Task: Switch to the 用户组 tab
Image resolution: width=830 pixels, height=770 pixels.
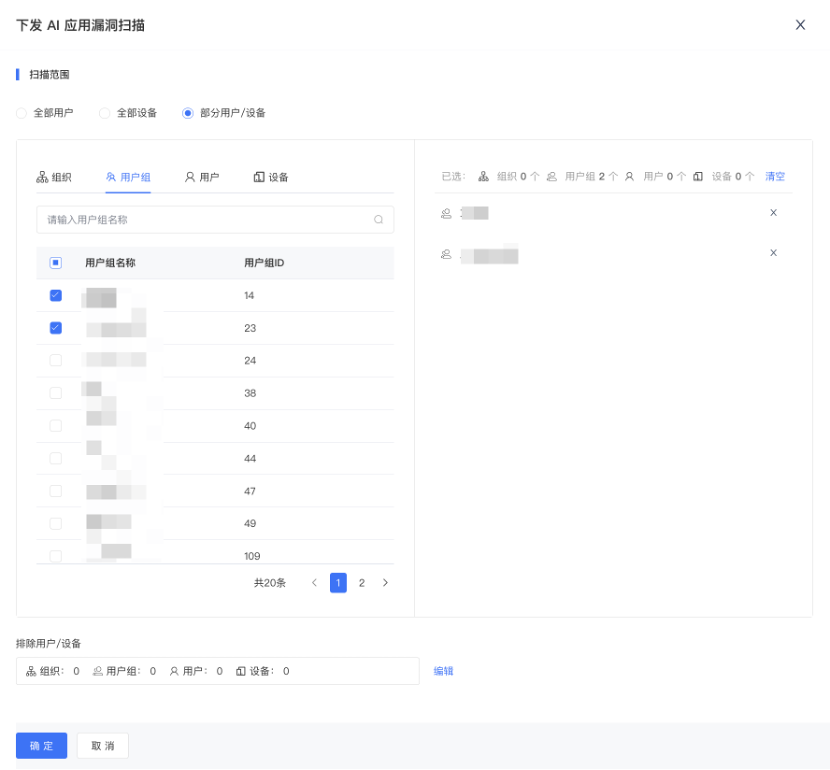Action: 128,177
